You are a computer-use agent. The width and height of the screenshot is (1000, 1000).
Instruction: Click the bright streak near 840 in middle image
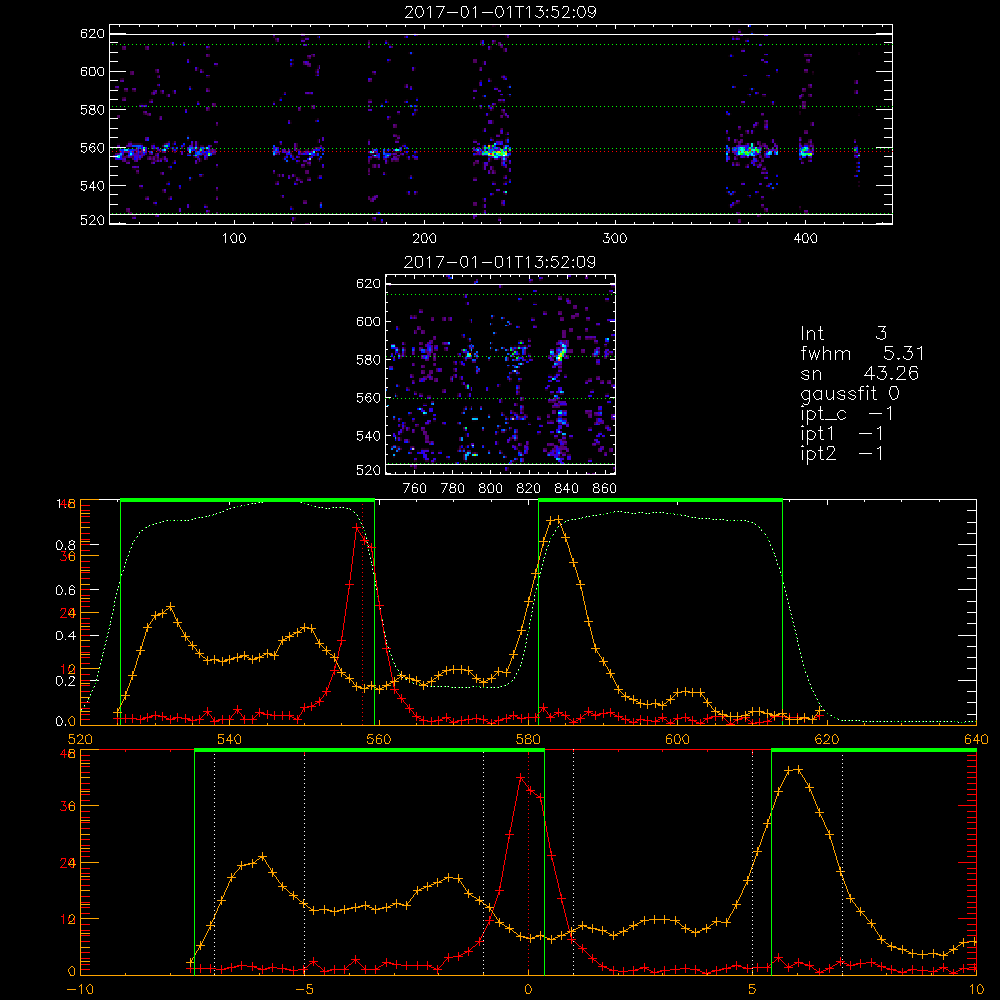561,351
